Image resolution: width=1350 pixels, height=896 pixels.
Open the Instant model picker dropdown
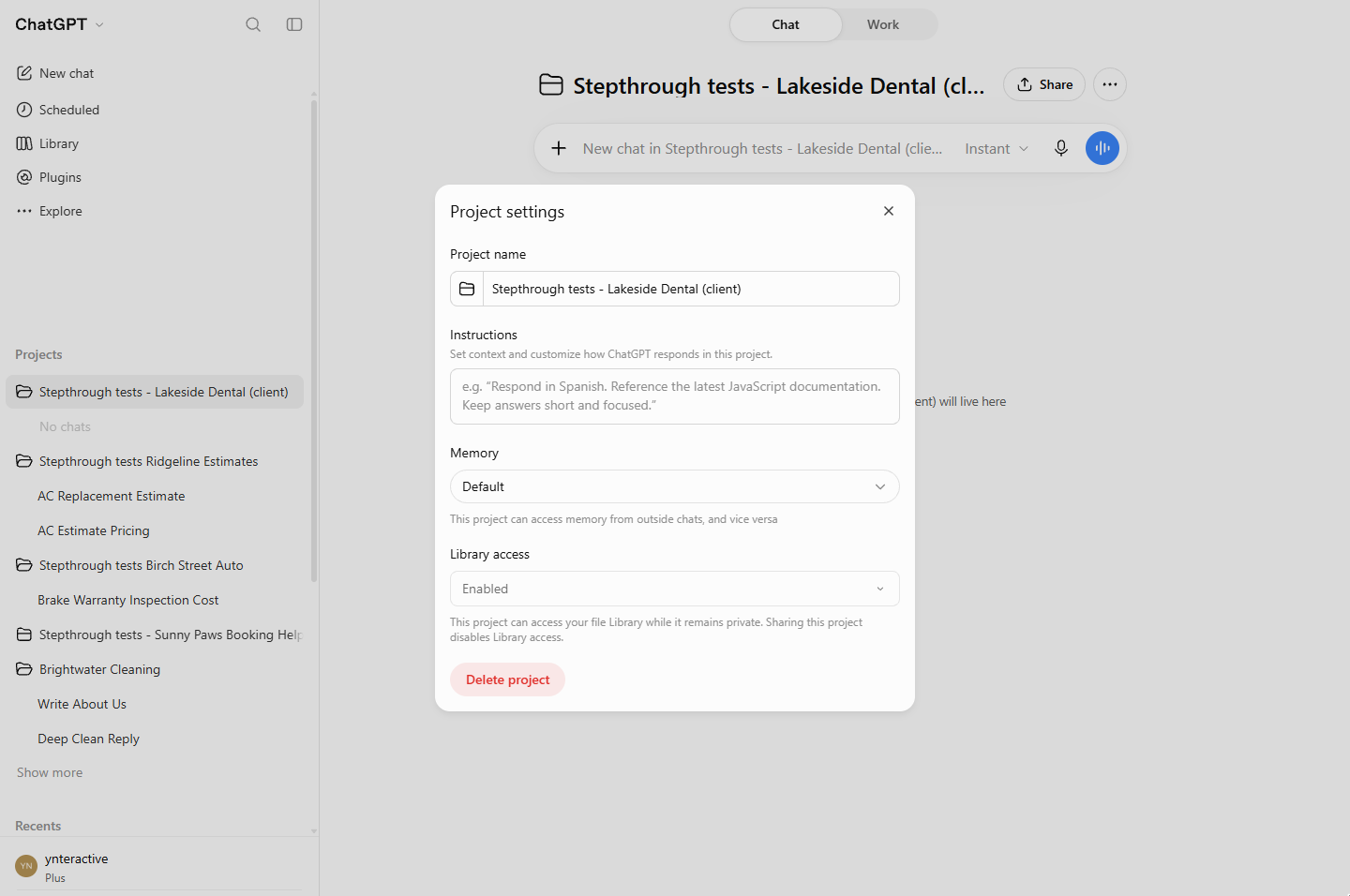pos(997,148)
